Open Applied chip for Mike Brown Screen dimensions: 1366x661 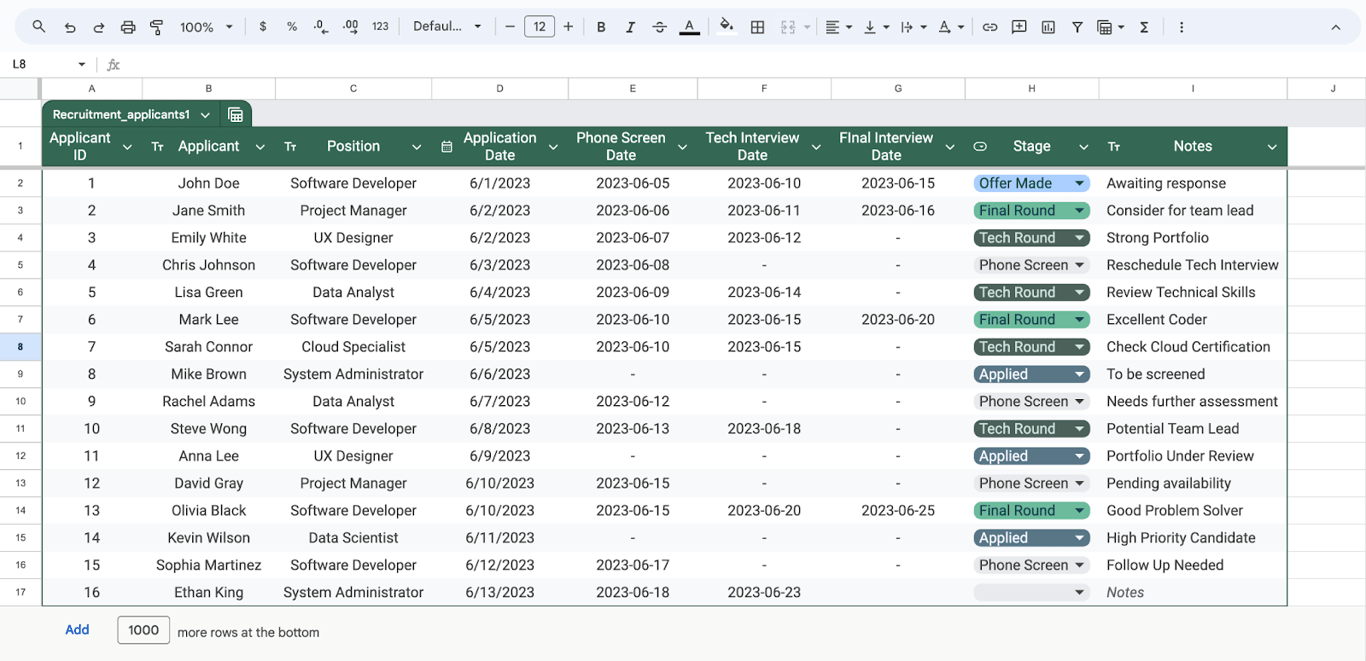click(1031, 374)
